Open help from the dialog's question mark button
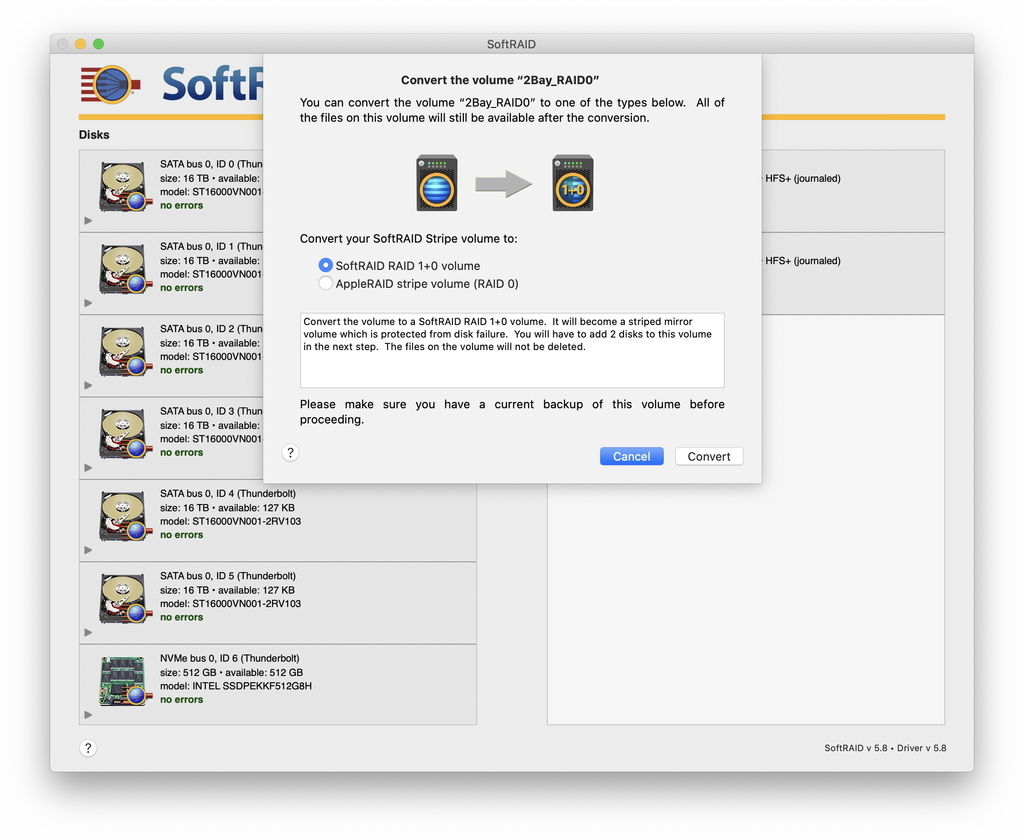The height and width of the screenshot is (838, 1024). pyautogui.click(x=291, y=453)
